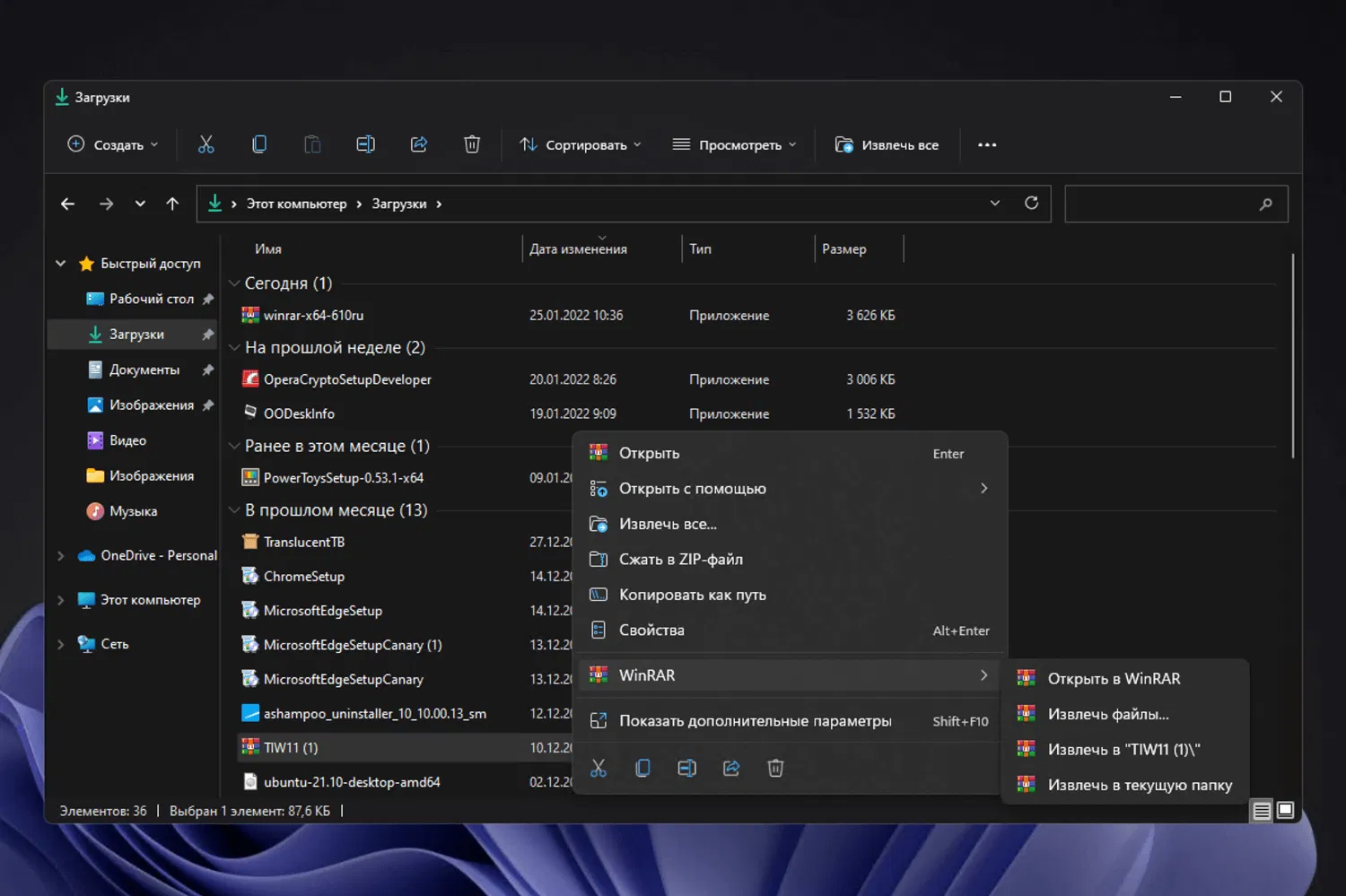Click the cut icon in the context menu
1346x896 pixels.
click(x=599, y=768)
